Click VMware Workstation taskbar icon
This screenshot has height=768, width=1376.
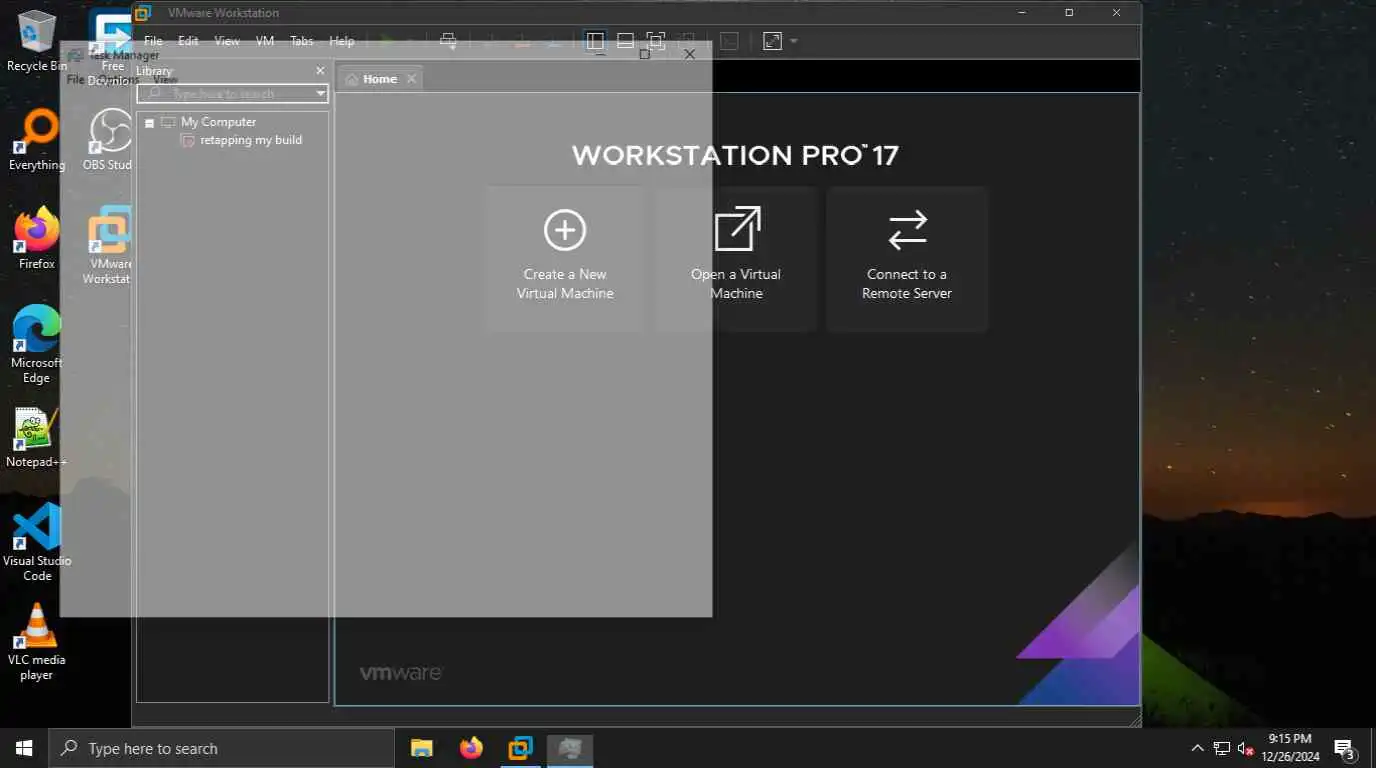[521, 748]
